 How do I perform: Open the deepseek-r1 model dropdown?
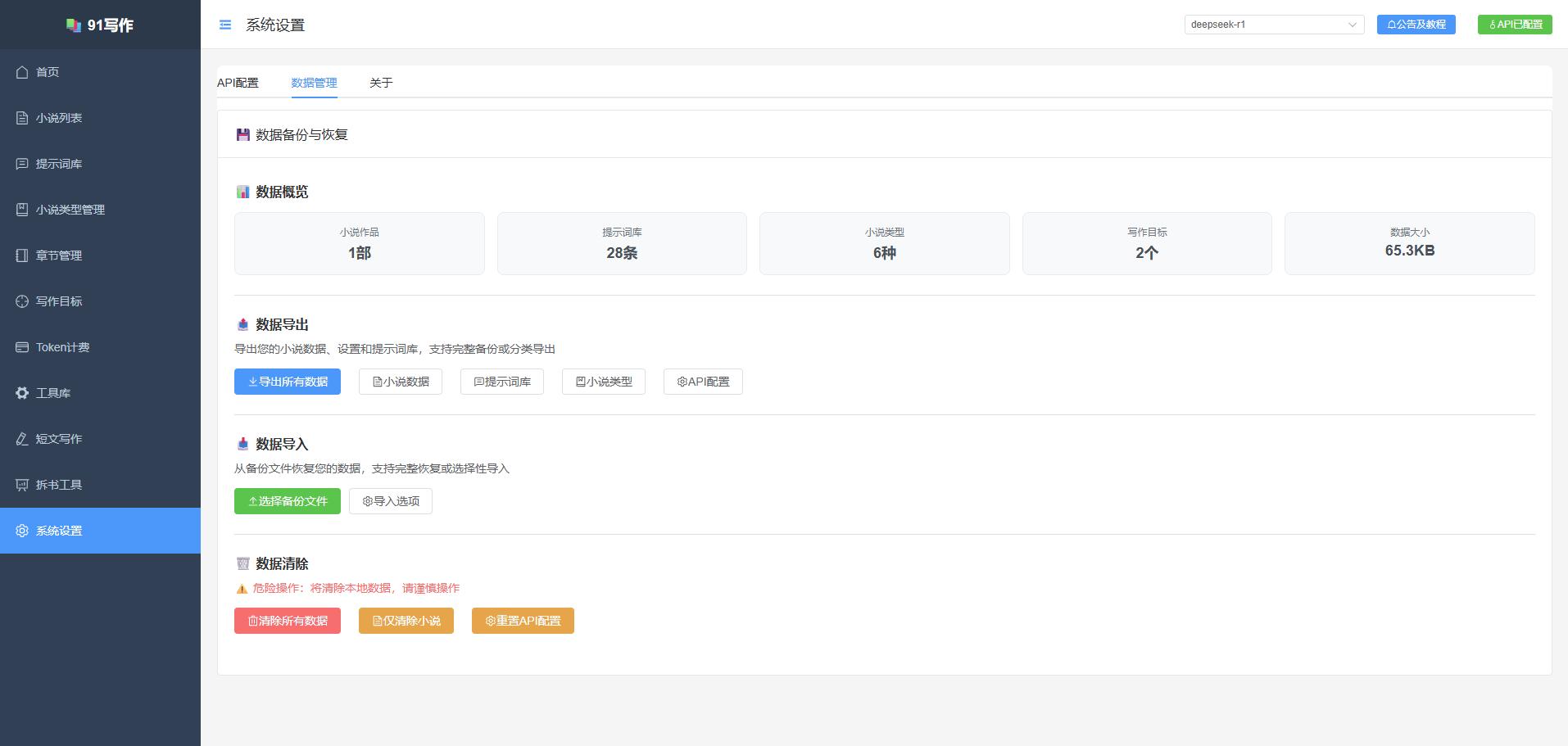[1274, 25]
